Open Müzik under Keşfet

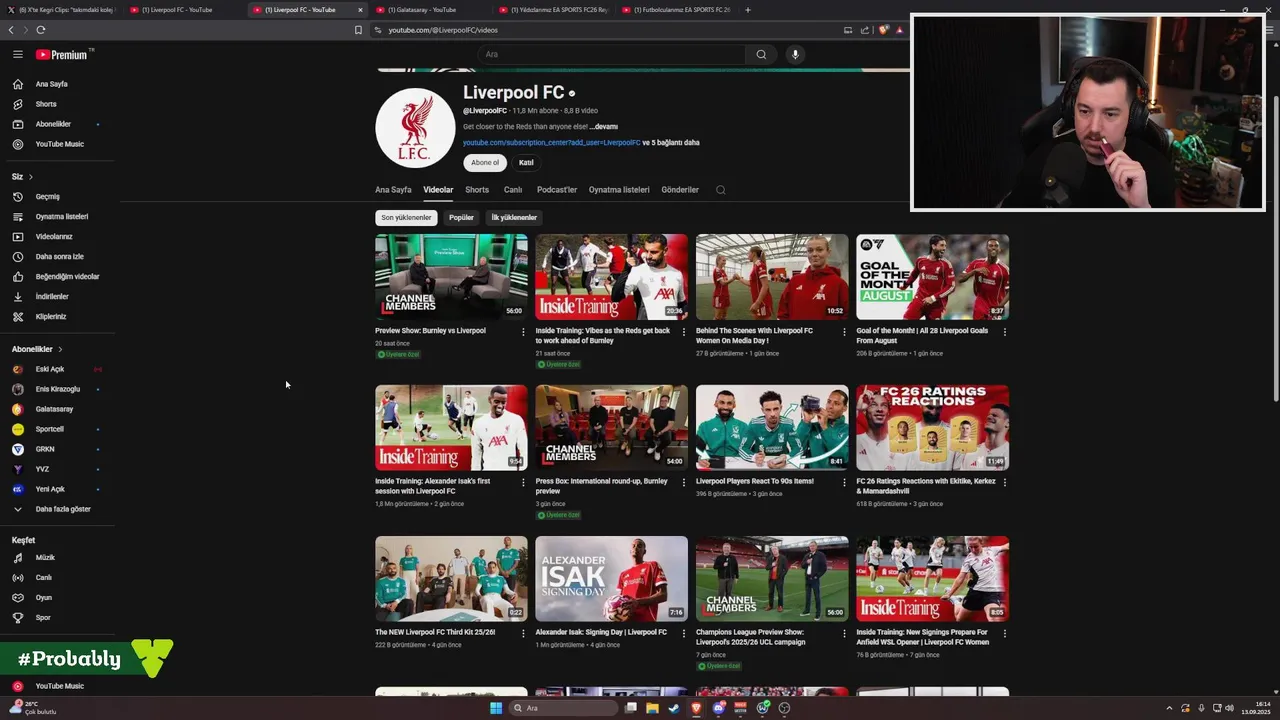(x=58, y=558)
